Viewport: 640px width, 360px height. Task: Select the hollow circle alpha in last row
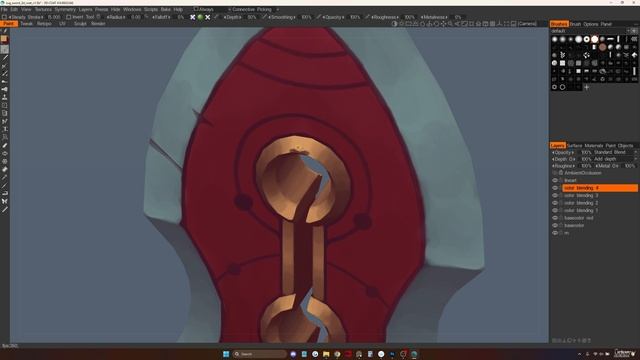point(562,87)
